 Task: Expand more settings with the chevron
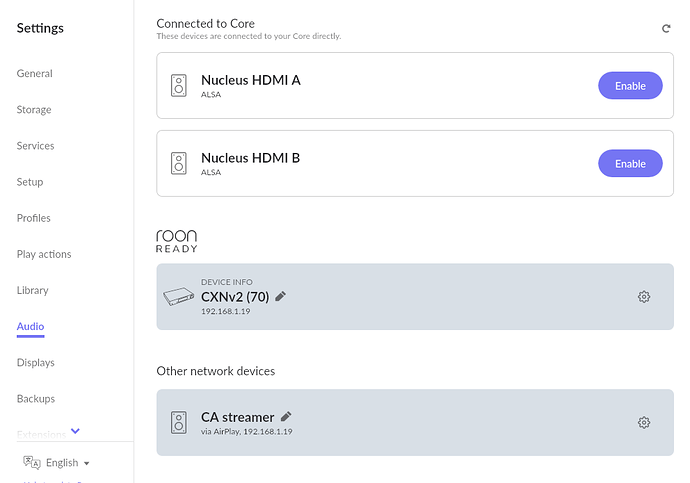(x=75, y=431)
